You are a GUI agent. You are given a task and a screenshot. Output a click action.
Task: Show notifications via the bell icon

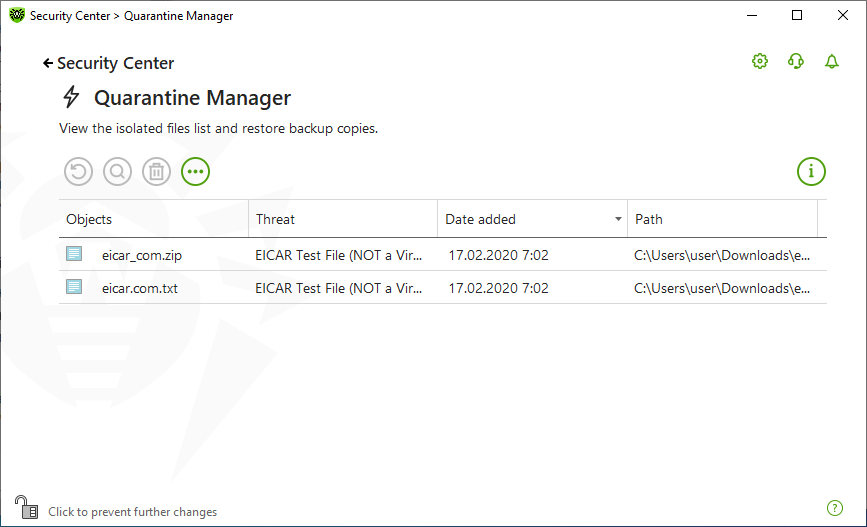point(832,61)
